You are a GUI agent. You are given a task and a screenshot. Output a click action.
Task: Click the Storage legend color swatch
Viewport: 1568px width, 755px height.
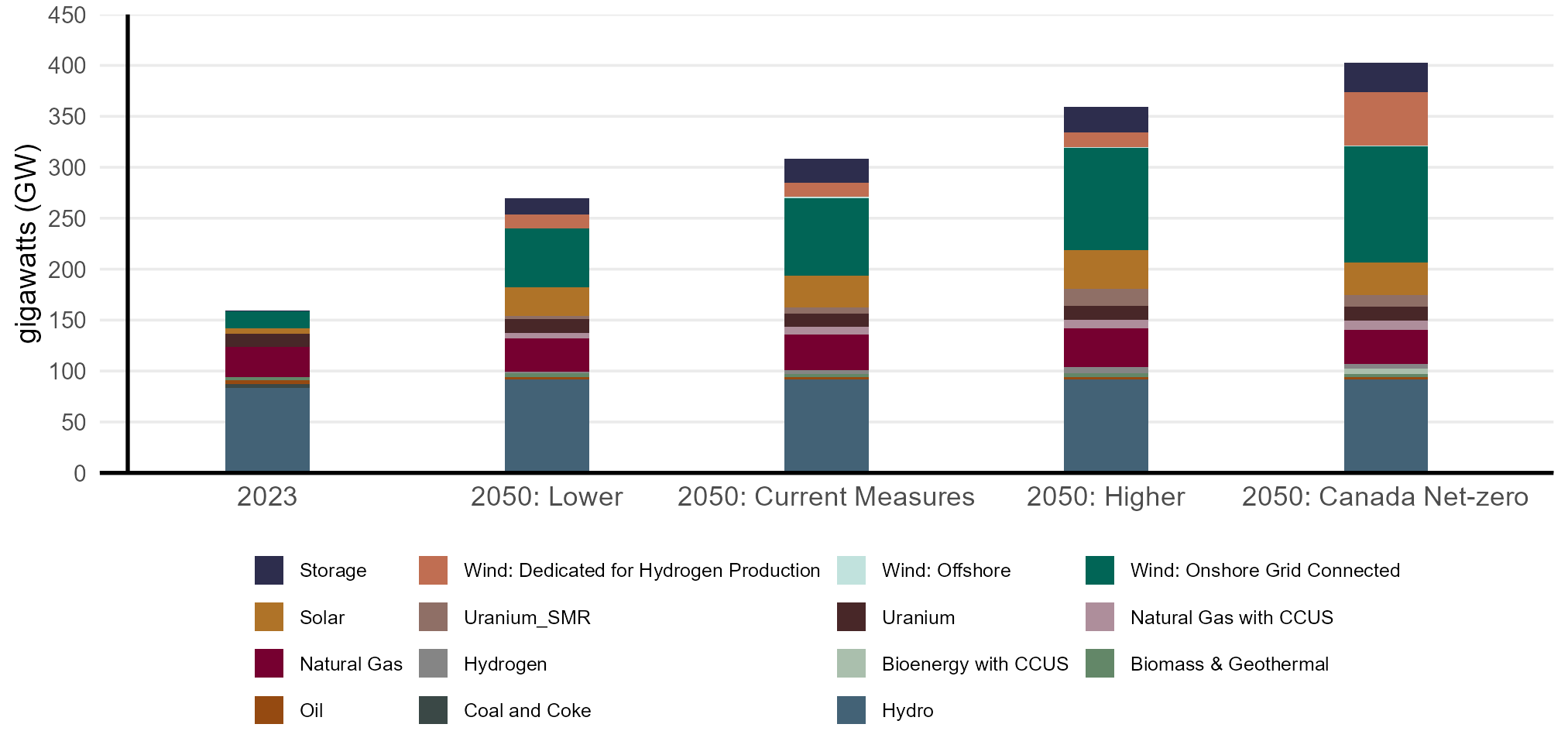click(269, 571)
